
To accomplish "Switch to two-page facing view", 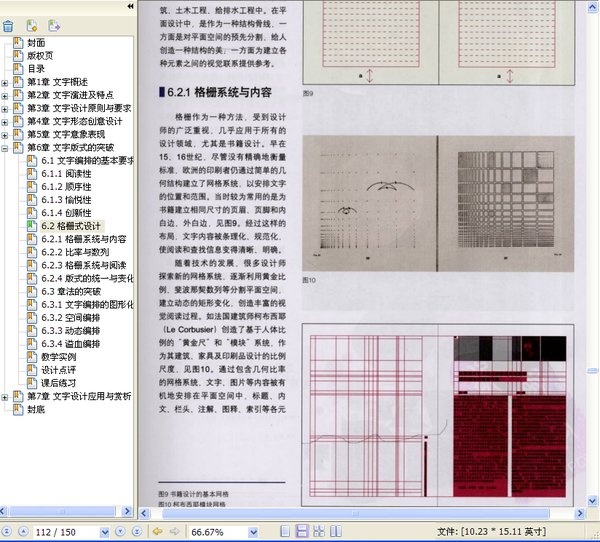I will point(336,531).
